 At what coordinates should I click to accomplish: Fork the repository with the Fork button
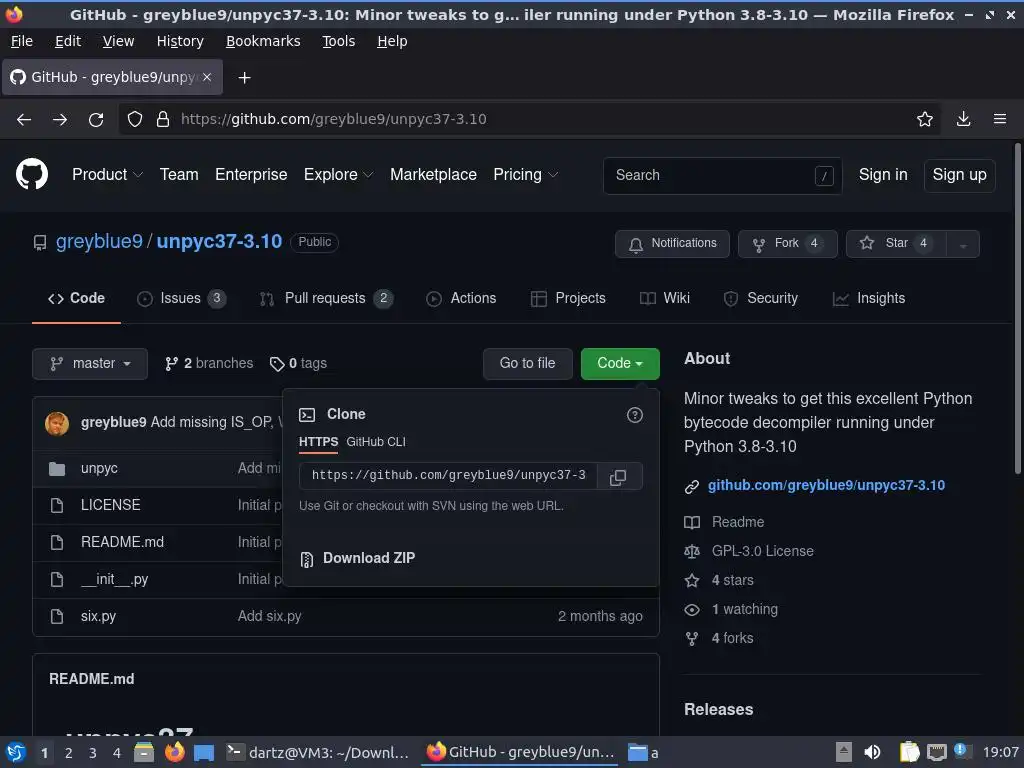788,244
